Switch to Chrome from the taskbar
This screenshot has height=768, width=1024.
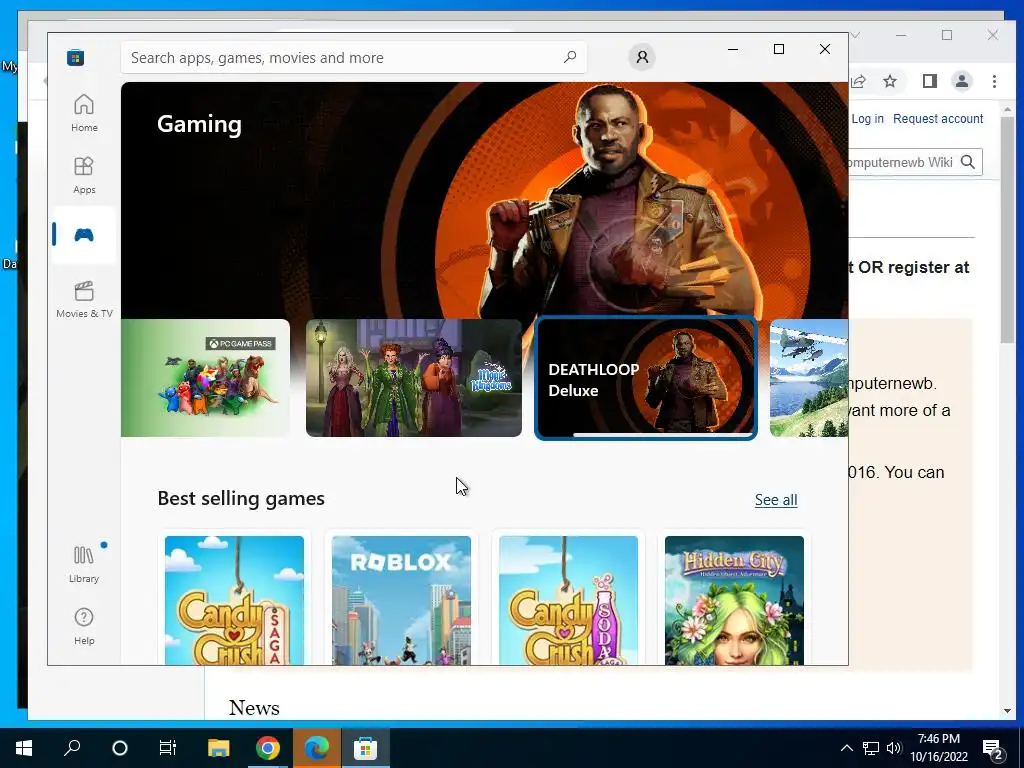[x=268, y=748]
